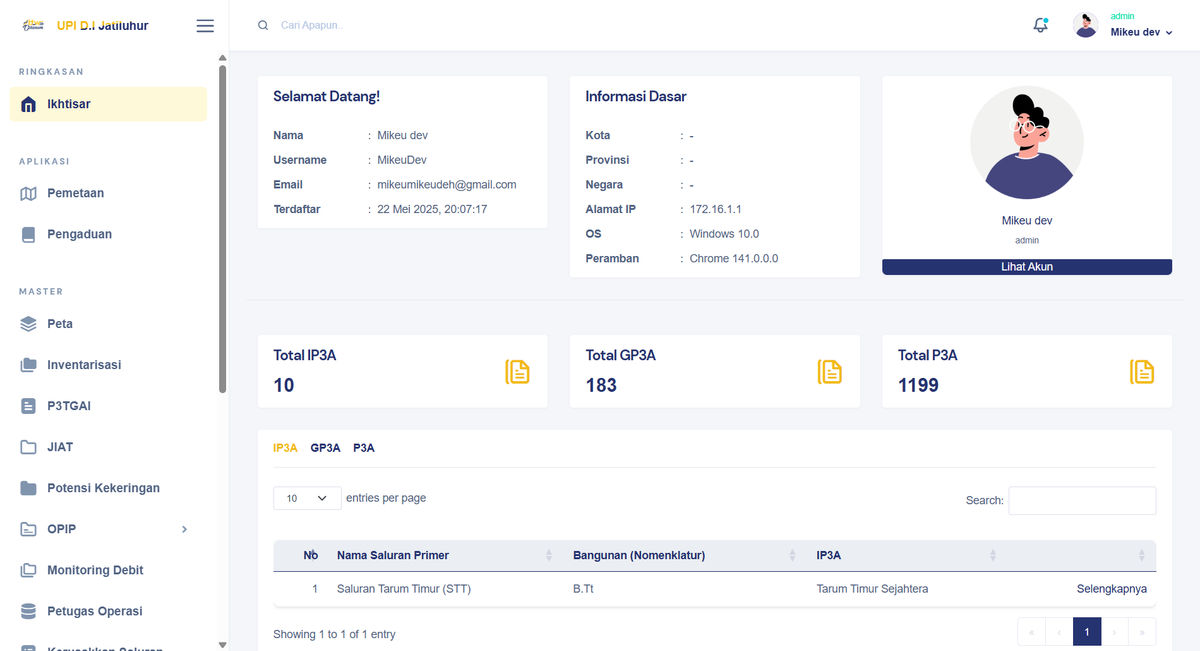Switch to the GP3A tab
This screenshot has height=651, width=1200.
point(325,448)
